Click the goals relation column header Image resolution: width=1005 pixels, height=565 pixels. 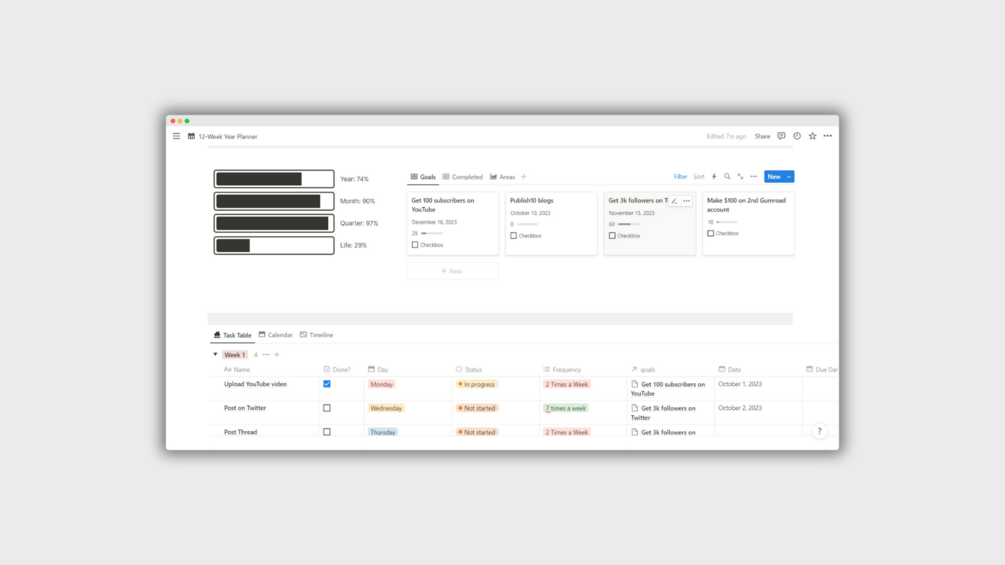643,370
